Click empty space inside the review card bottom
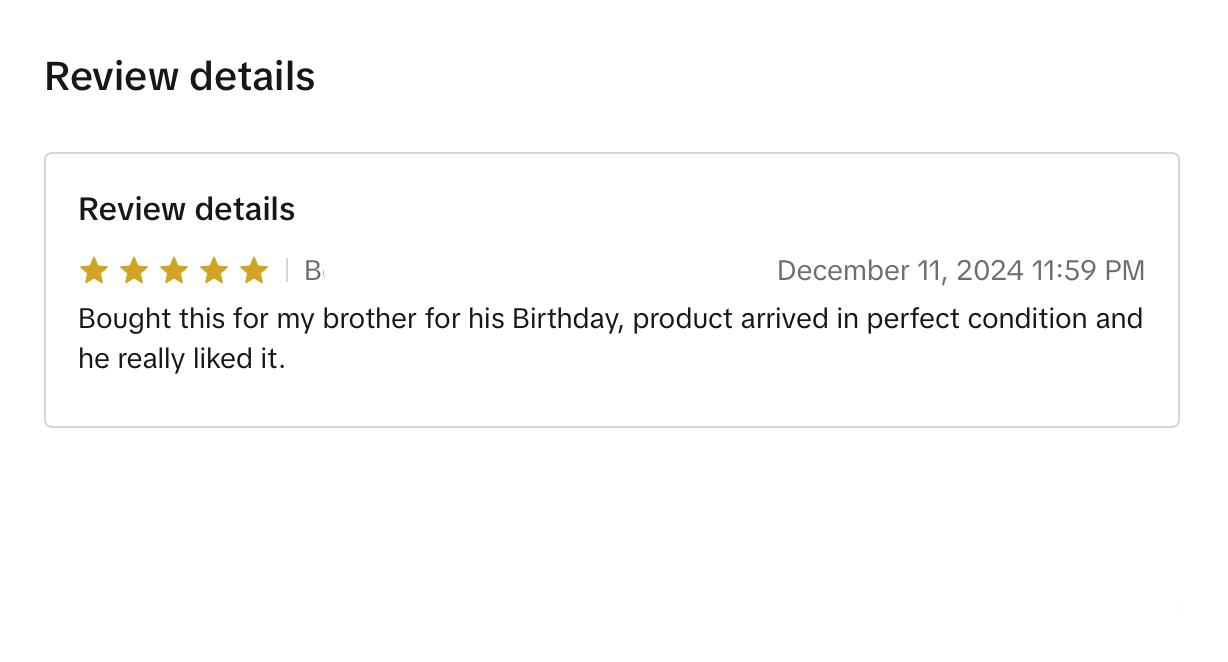The image size is (1228, 662). pyautogui.click(x=612, y=402)
